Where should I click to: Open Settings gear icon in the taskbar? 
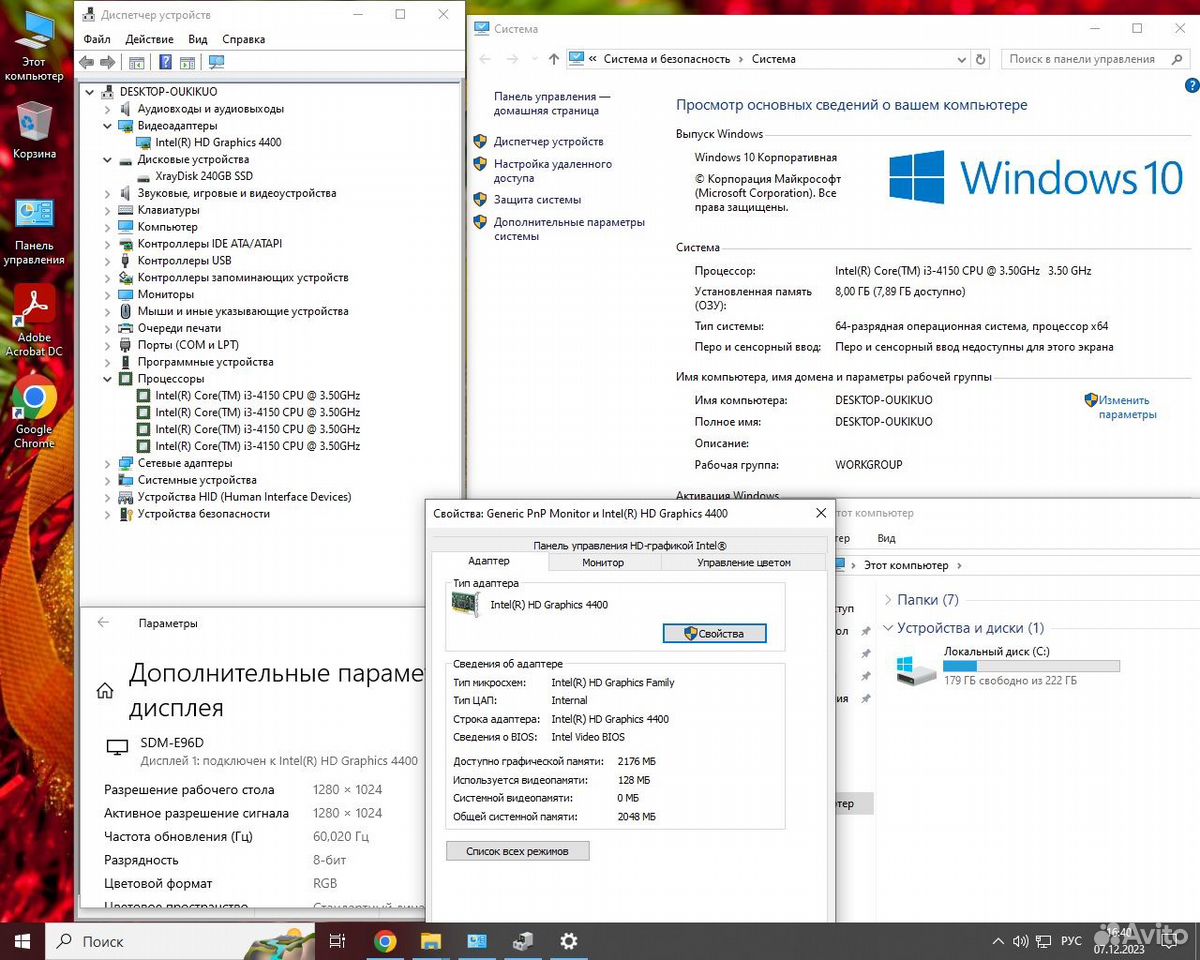coord(569,941)
